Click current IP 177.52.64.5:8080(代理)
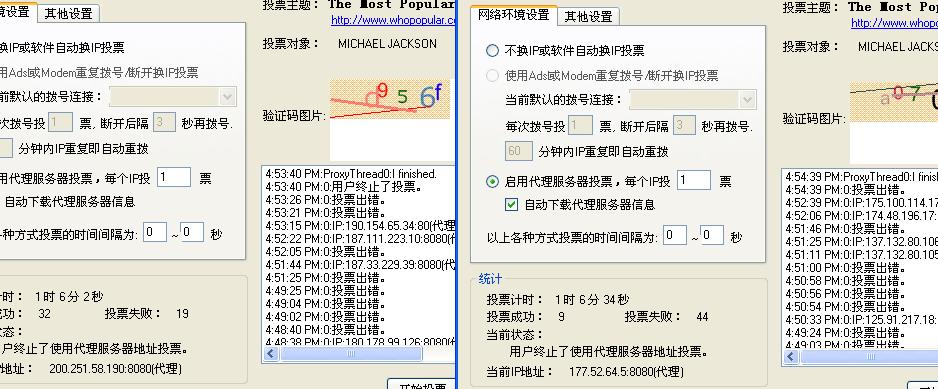938x389 pixels. coord(626,372)
